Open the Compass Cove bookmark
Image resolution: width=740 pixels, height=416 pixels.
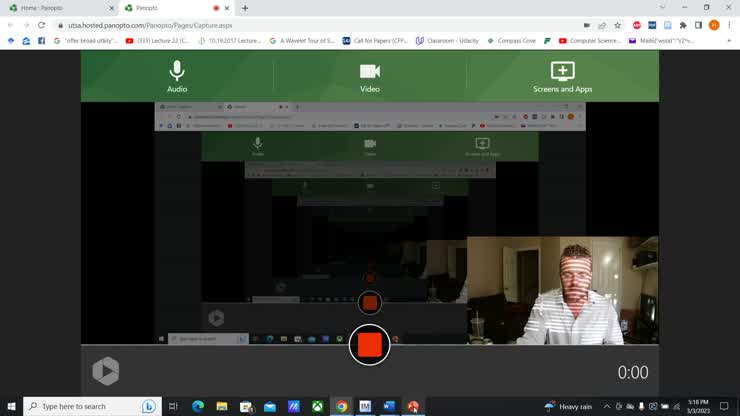[x=512, y=41]
